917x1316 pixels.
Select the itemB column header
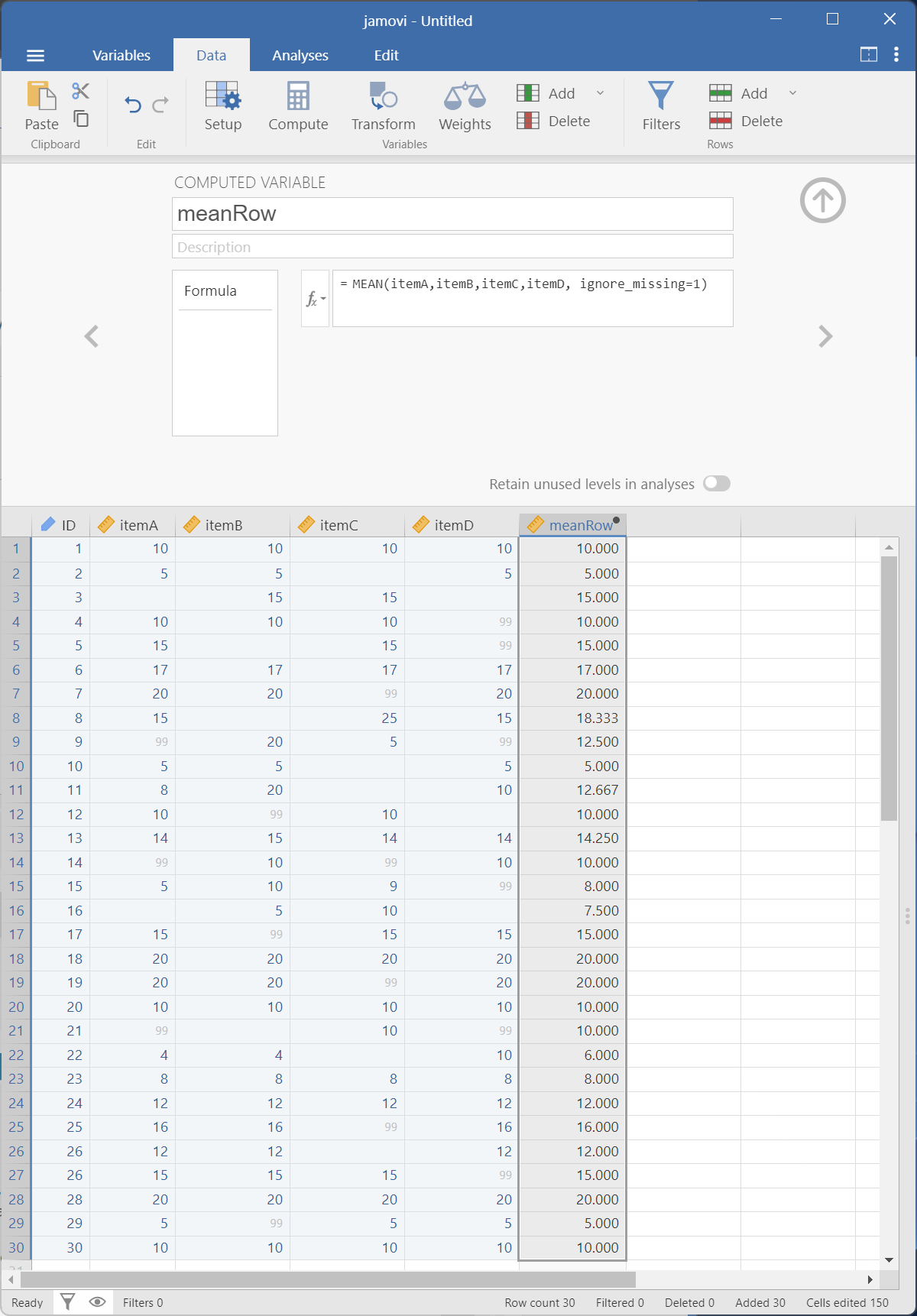point(233,525)
